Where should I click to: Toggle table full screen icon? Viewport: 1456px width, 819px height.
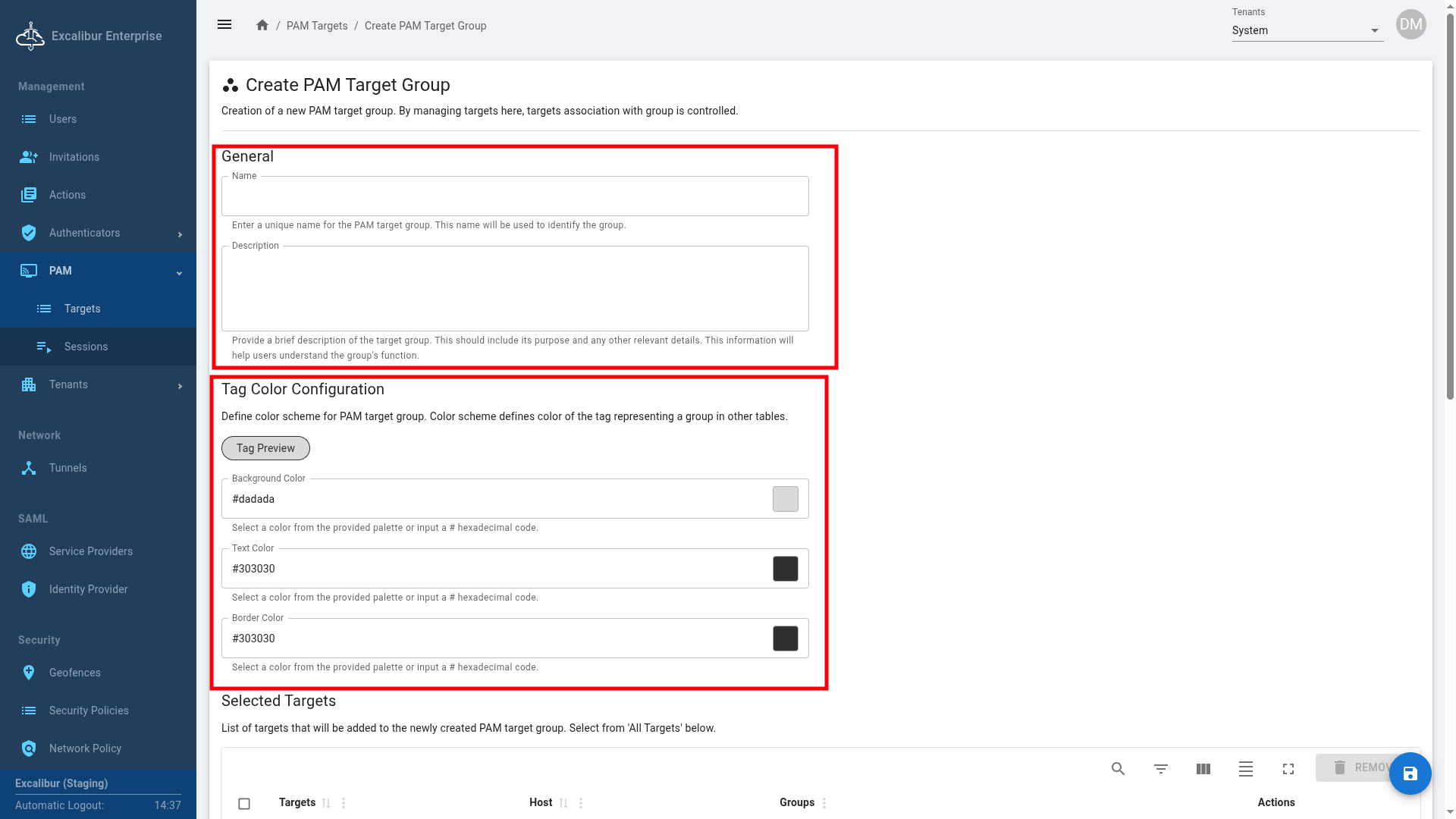click(x=1288, y=769)
